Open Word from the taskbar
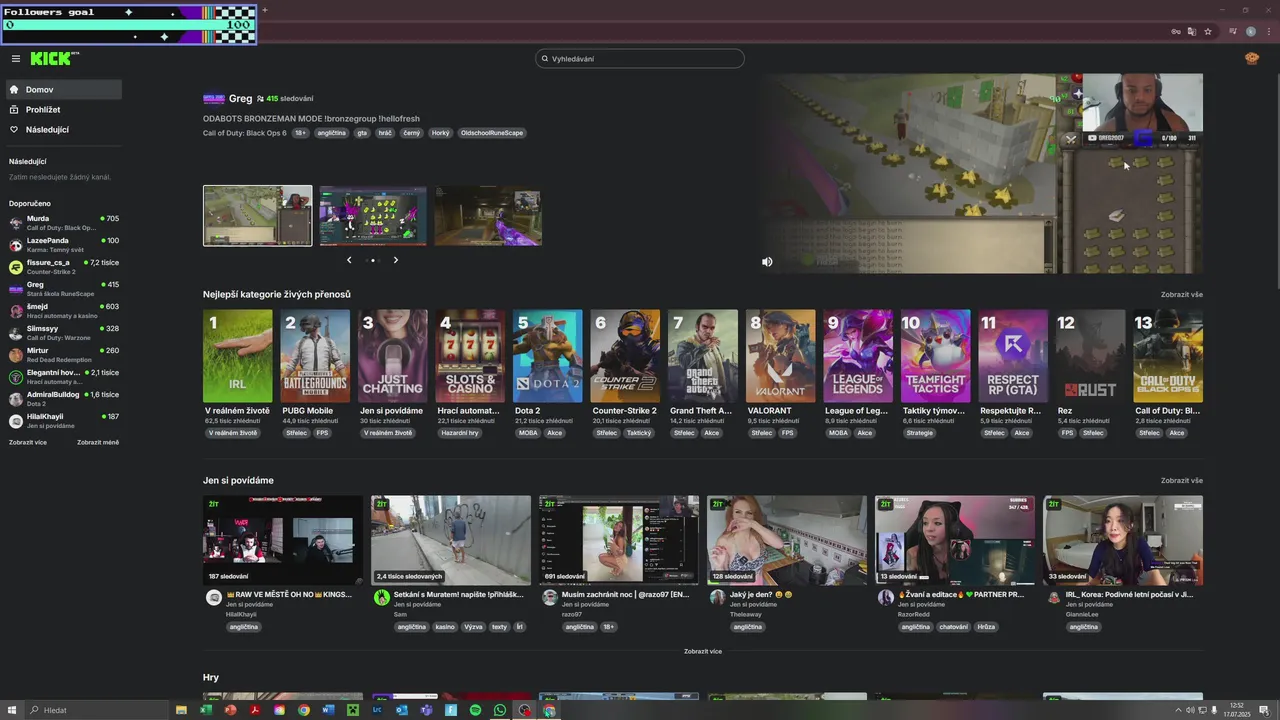 point(328,710)
